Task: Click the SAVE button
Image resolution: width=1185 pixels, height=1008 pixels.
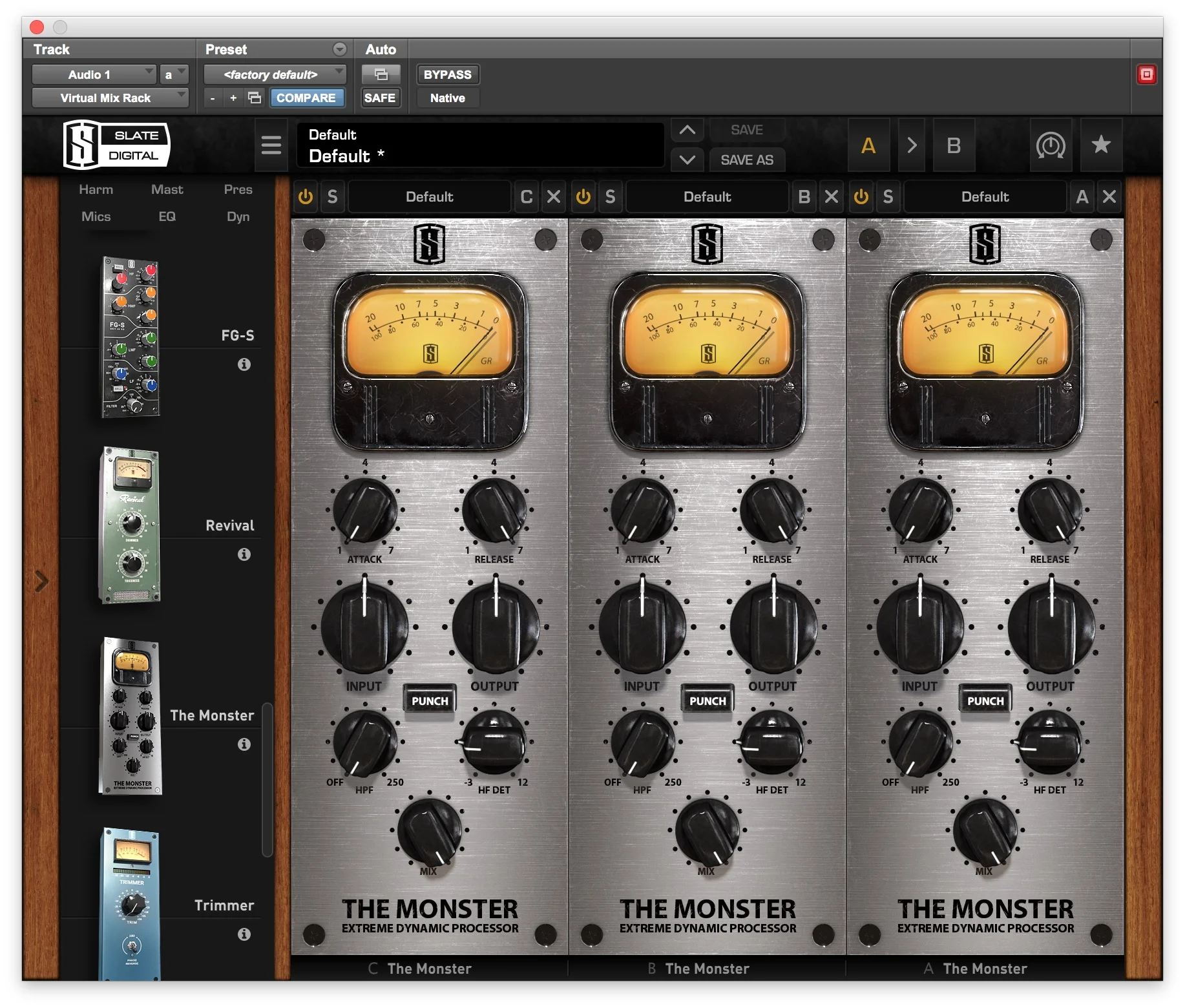Action: point(747,130)
